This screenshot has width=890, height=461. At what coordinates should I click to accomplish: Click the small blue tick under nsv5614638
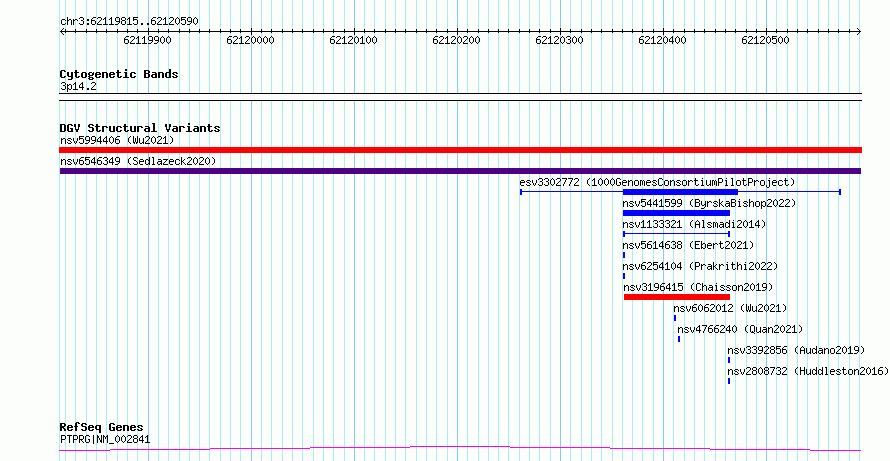click(624, 255)
